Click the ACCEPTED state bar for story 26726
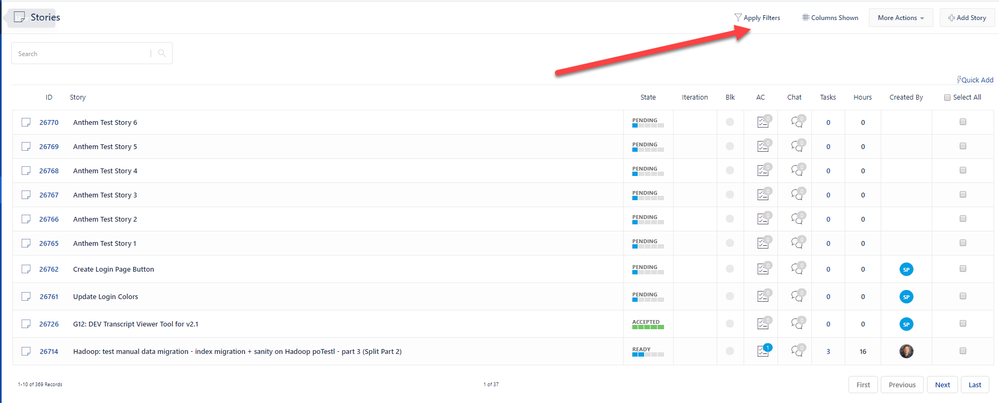999x403 pixels. click(x=648, y=324)
